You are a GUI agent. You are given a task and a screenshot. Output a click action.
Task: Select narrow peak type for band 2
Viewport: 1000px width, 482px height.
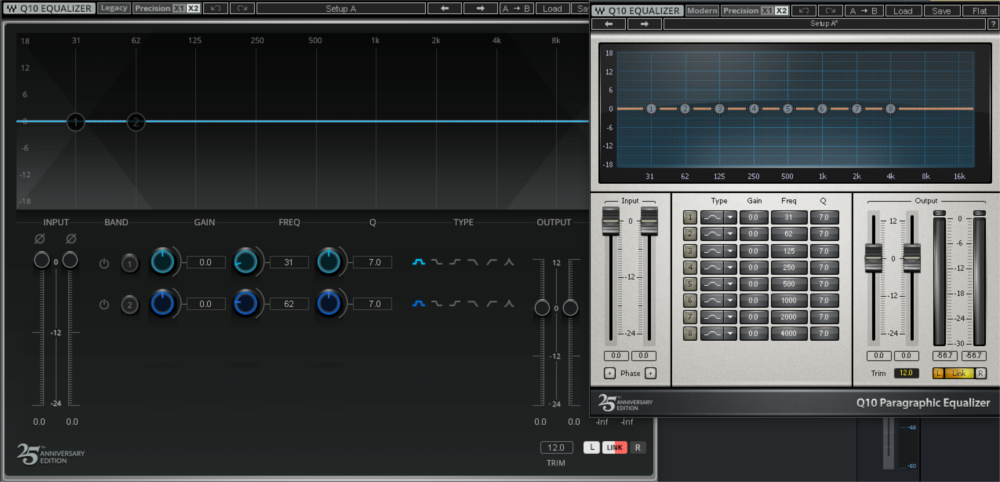coord(509,303)
